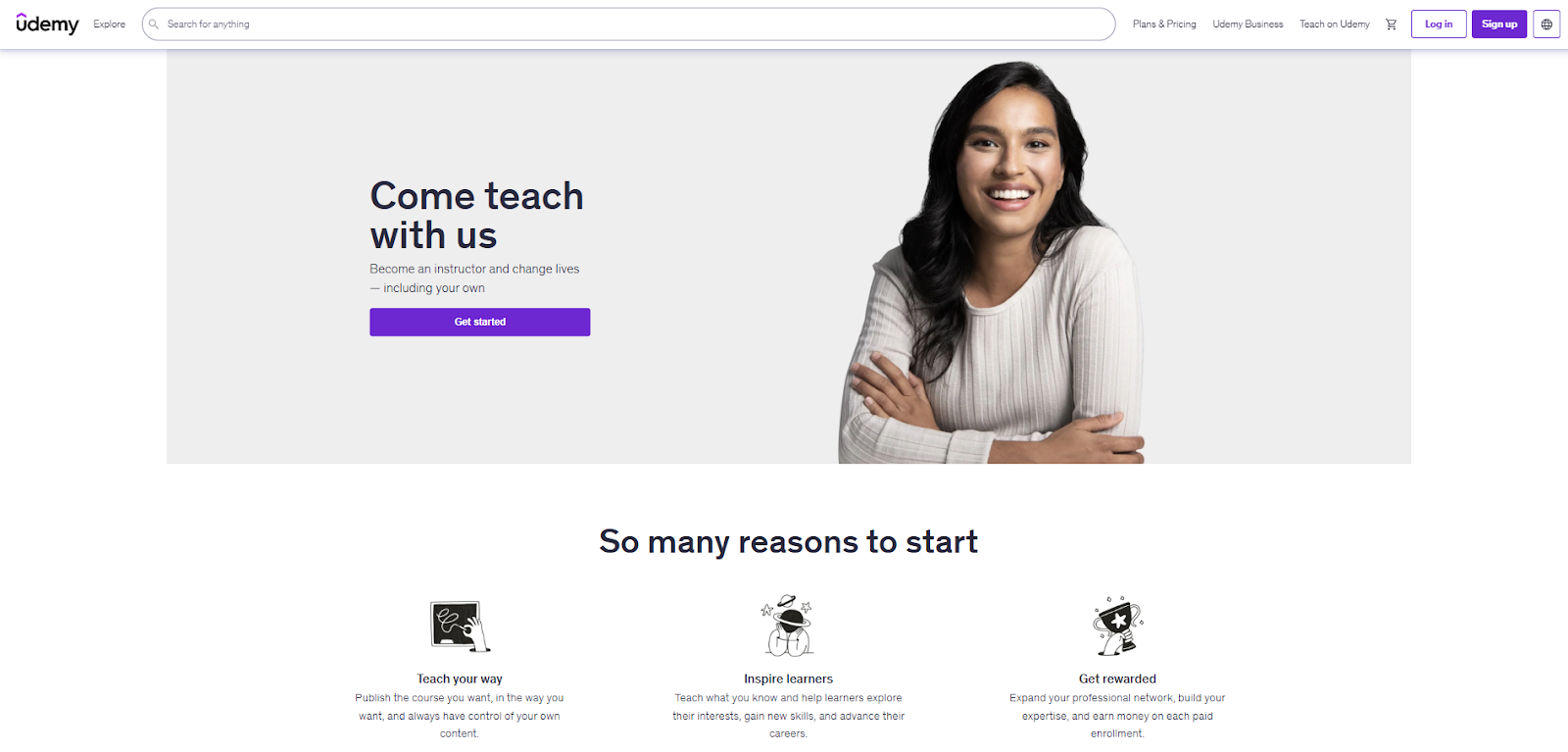Click the planet Inspire learners icon
The width and height of the screenshot is (1568, 752).
[x=788, y=626]
